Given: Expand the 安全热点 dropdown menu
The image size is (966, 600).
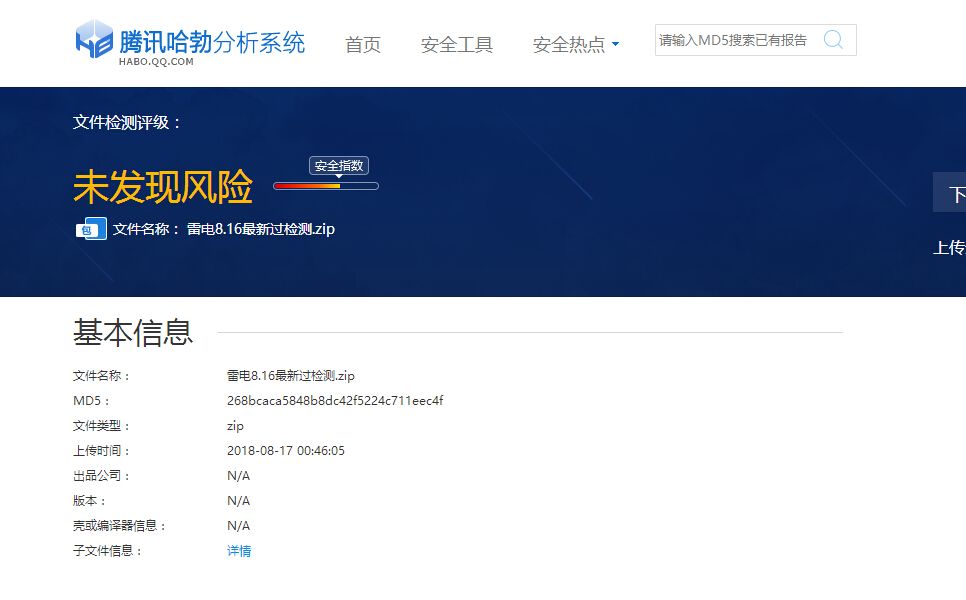Looking at the screenshot, I should click(575, 44).
